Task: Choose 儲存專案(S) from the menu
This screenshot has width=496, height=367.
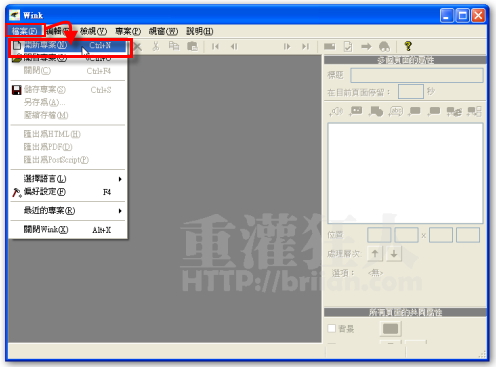Action: pos(68,90)
